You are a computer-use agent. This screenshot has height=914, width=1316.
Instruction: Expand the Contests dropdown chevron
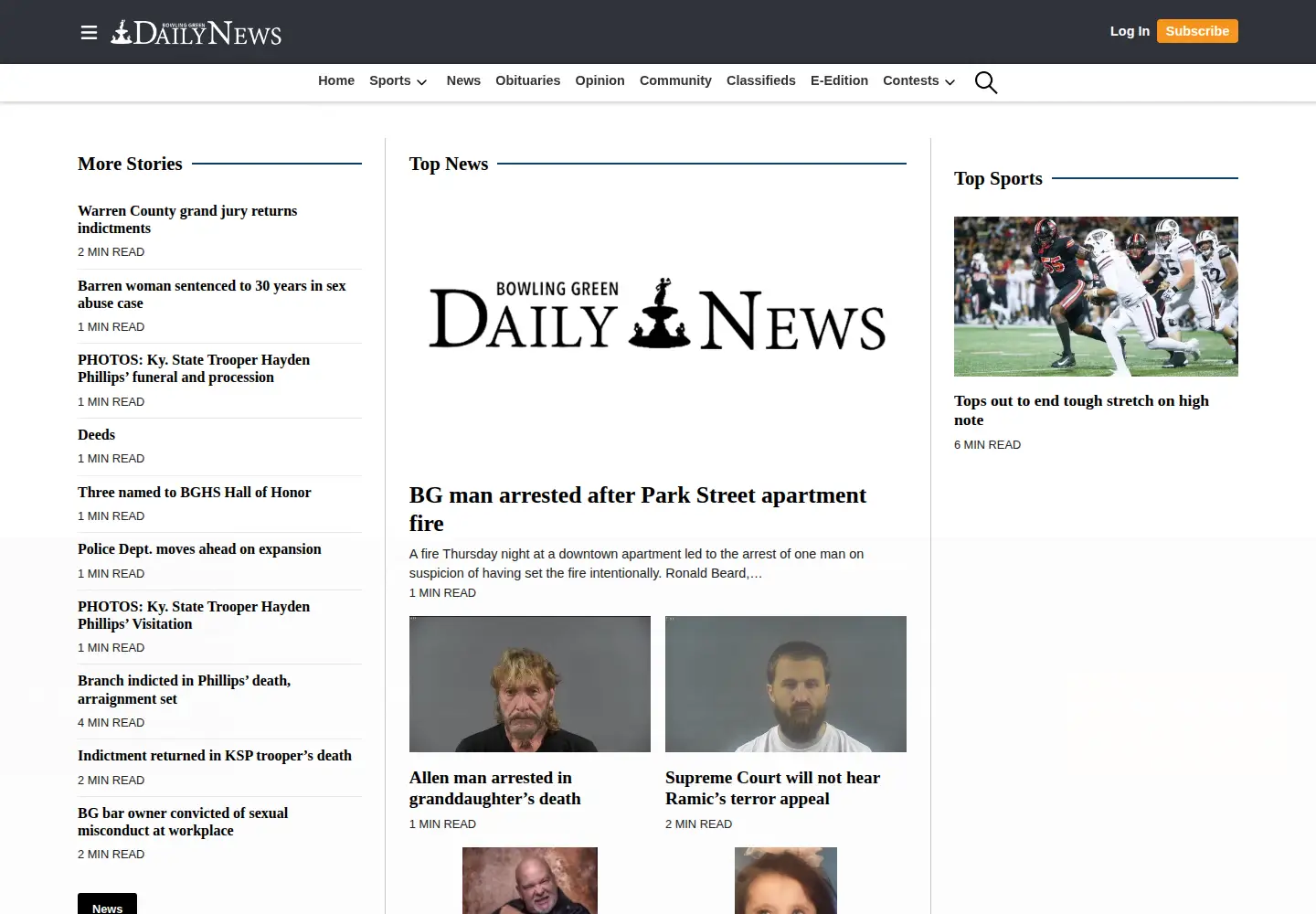pyautogui.click(x=950, y=82)
